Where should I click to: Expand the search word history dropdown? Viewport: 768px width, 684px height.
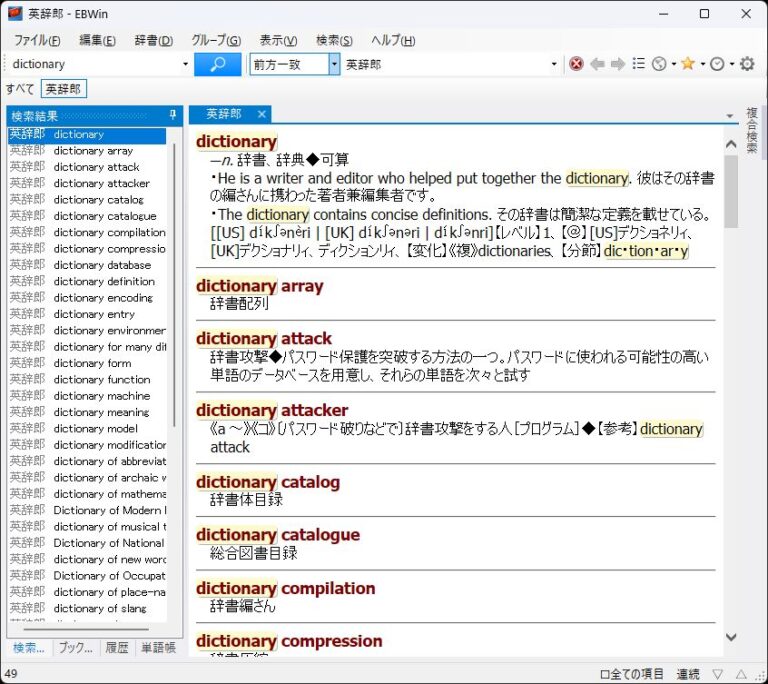coord(185,64)
